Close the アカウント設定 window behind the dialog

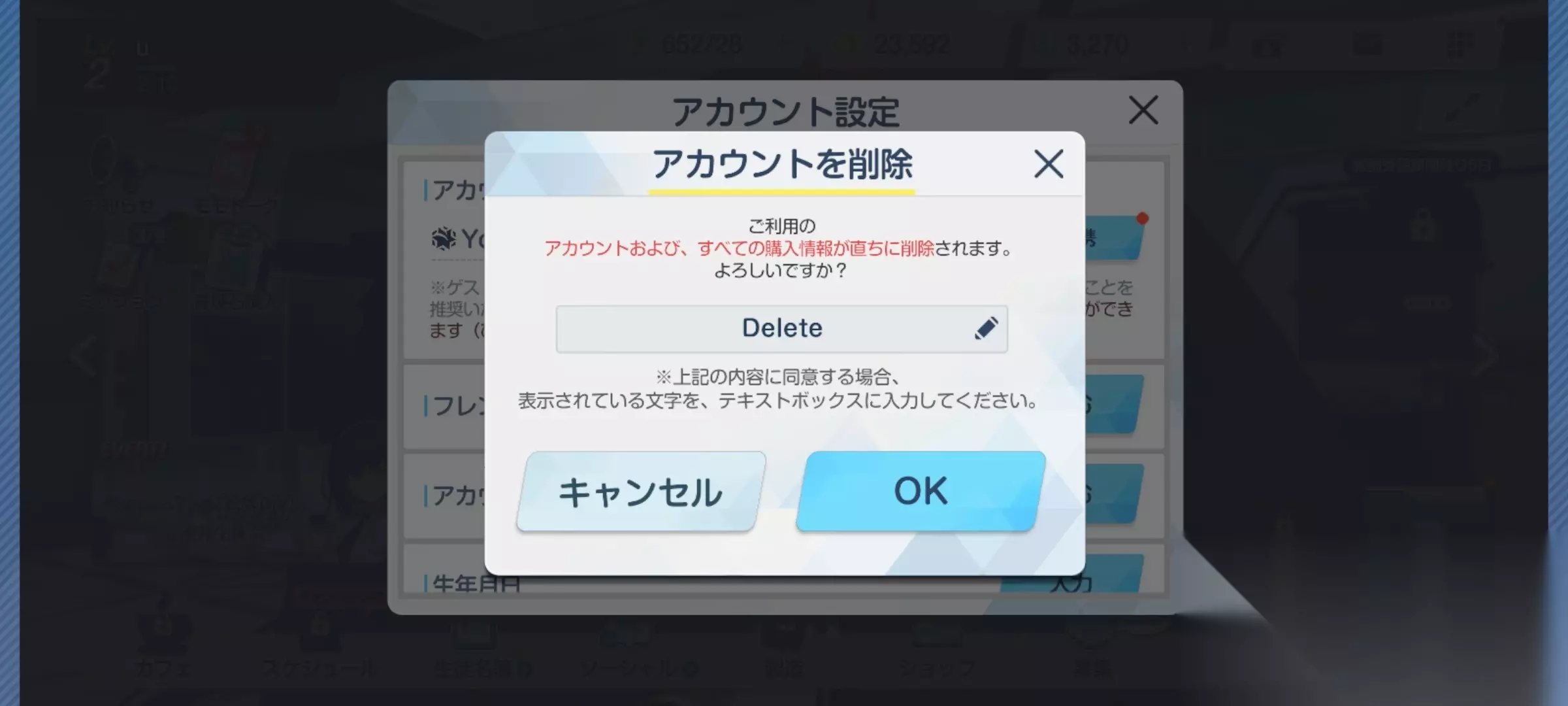(1143, 110)
